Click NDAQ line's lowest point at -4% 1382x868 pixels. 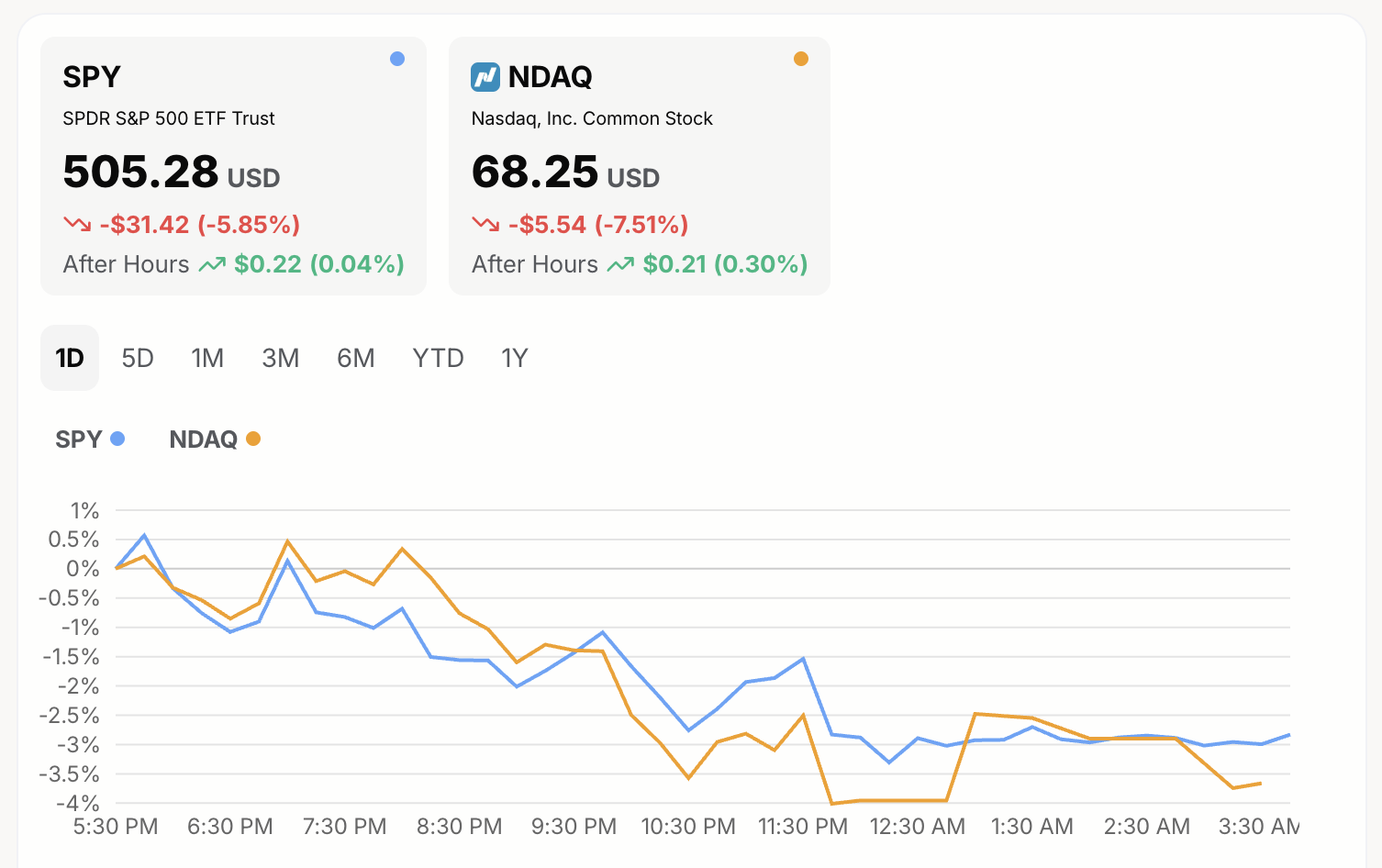831,803
